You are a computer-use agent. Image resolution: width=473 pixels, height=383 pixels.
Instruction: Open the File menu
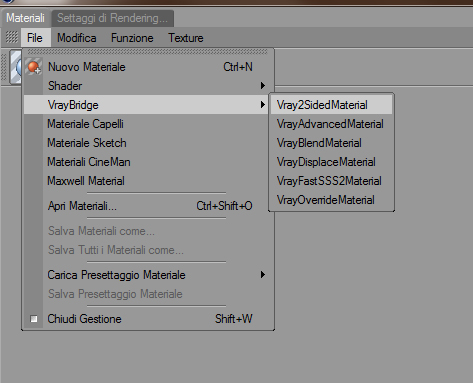pyautogui.click(x=35, y=38)
